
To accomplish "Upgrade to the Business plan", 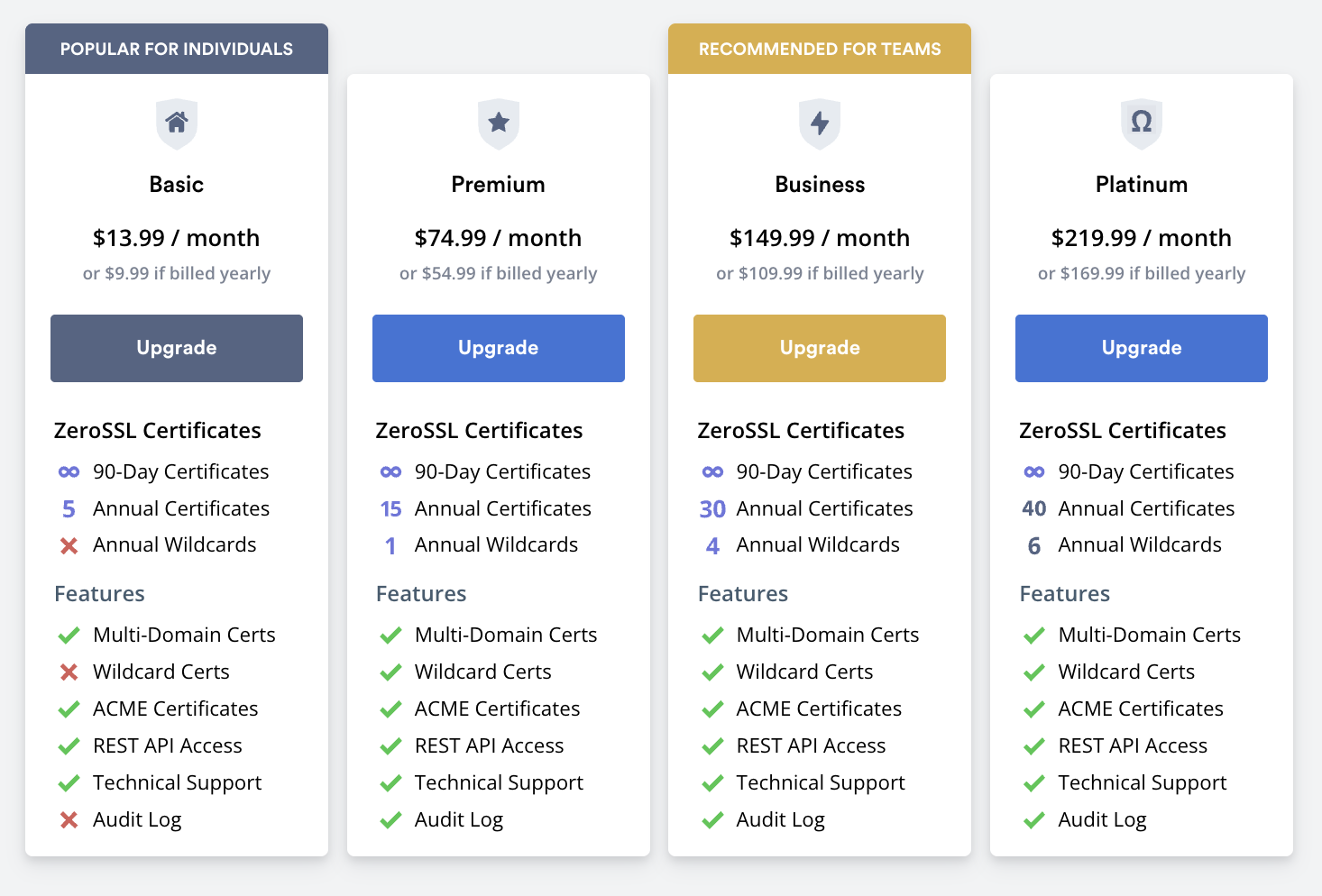I will pyautogui.click(x=820, y=348).
